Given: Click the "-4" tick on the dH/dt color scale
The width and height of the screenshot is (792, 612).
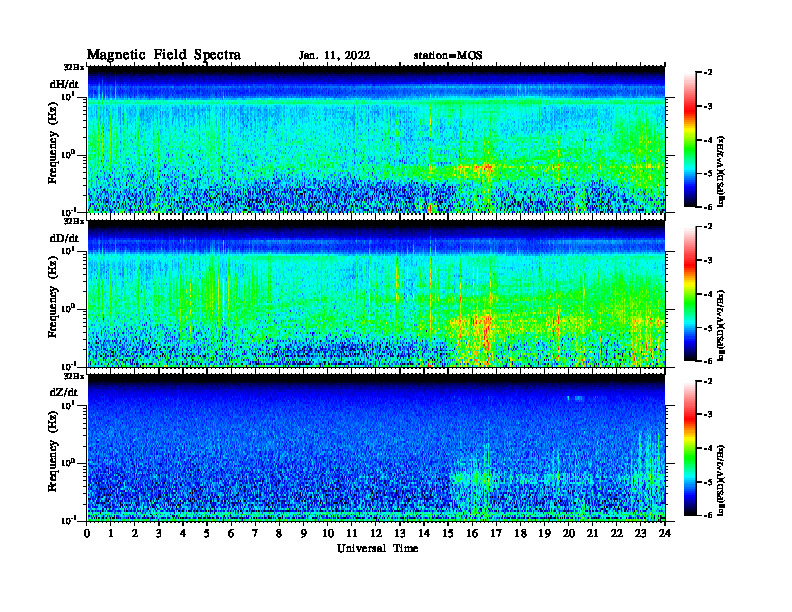Looking at the screenshot, I should (x=708, y=140).
